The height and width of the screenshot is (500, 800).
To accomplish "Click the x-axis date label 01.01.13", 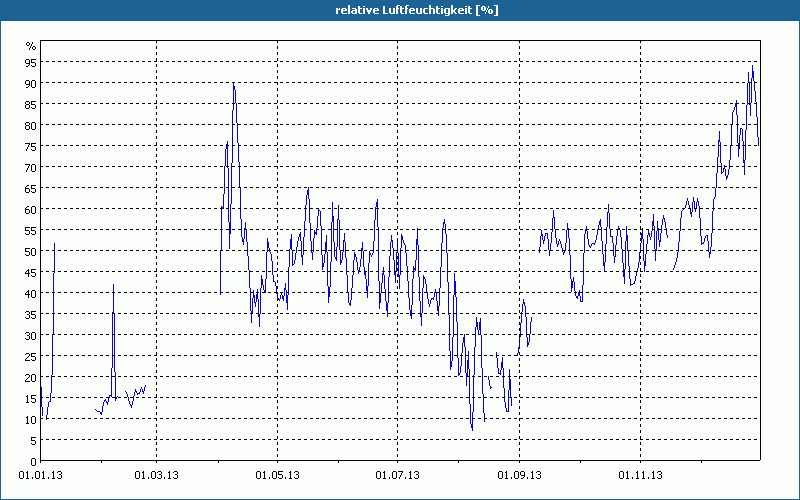I will (40, 476).
